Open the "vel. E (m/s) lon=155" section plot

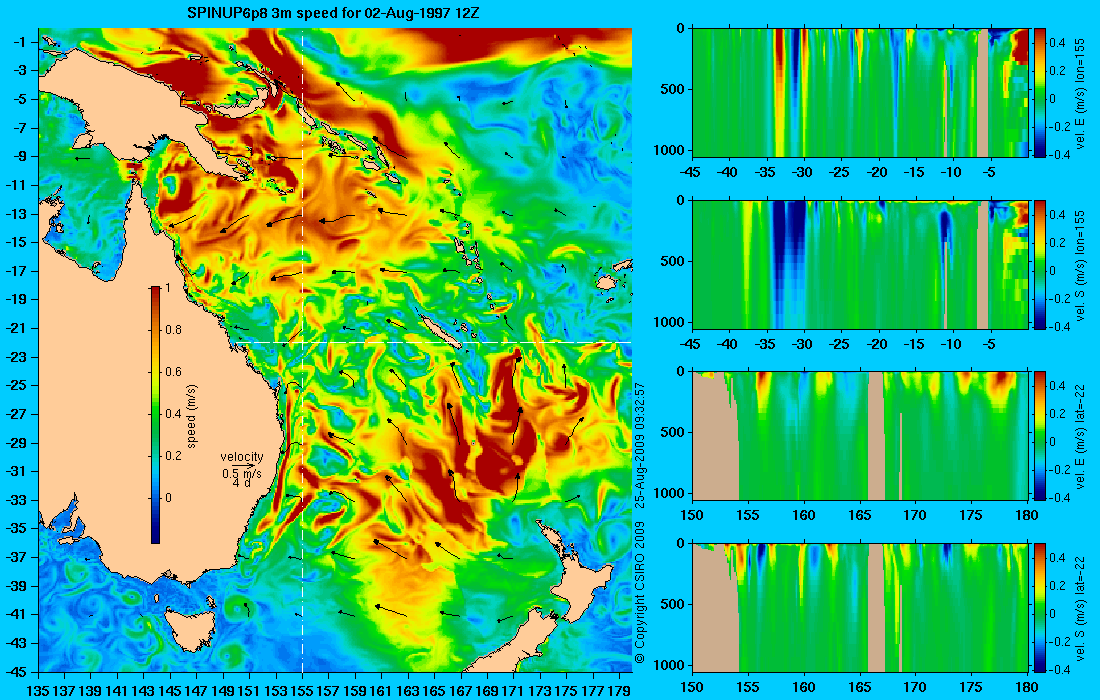[x=860, y=93]
